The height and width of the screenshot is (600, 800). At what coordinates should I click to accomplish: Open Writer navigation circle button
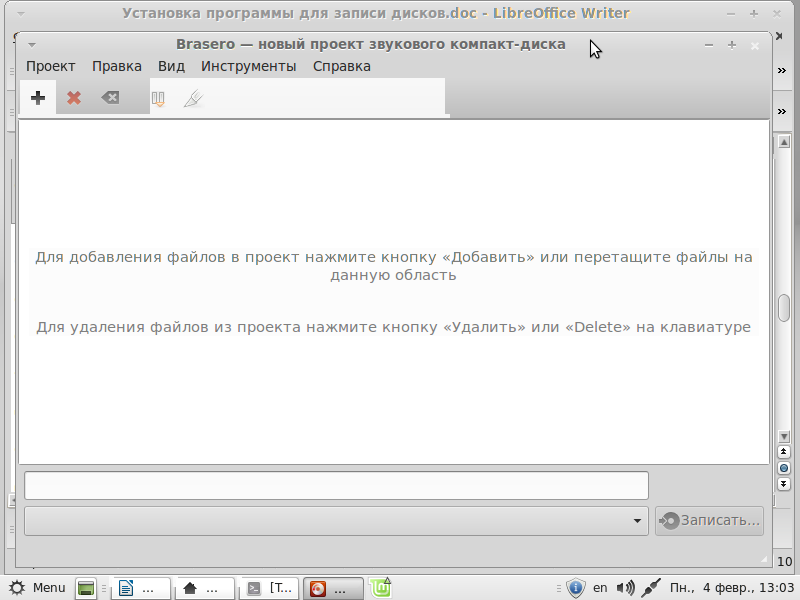tap(784, 468)
